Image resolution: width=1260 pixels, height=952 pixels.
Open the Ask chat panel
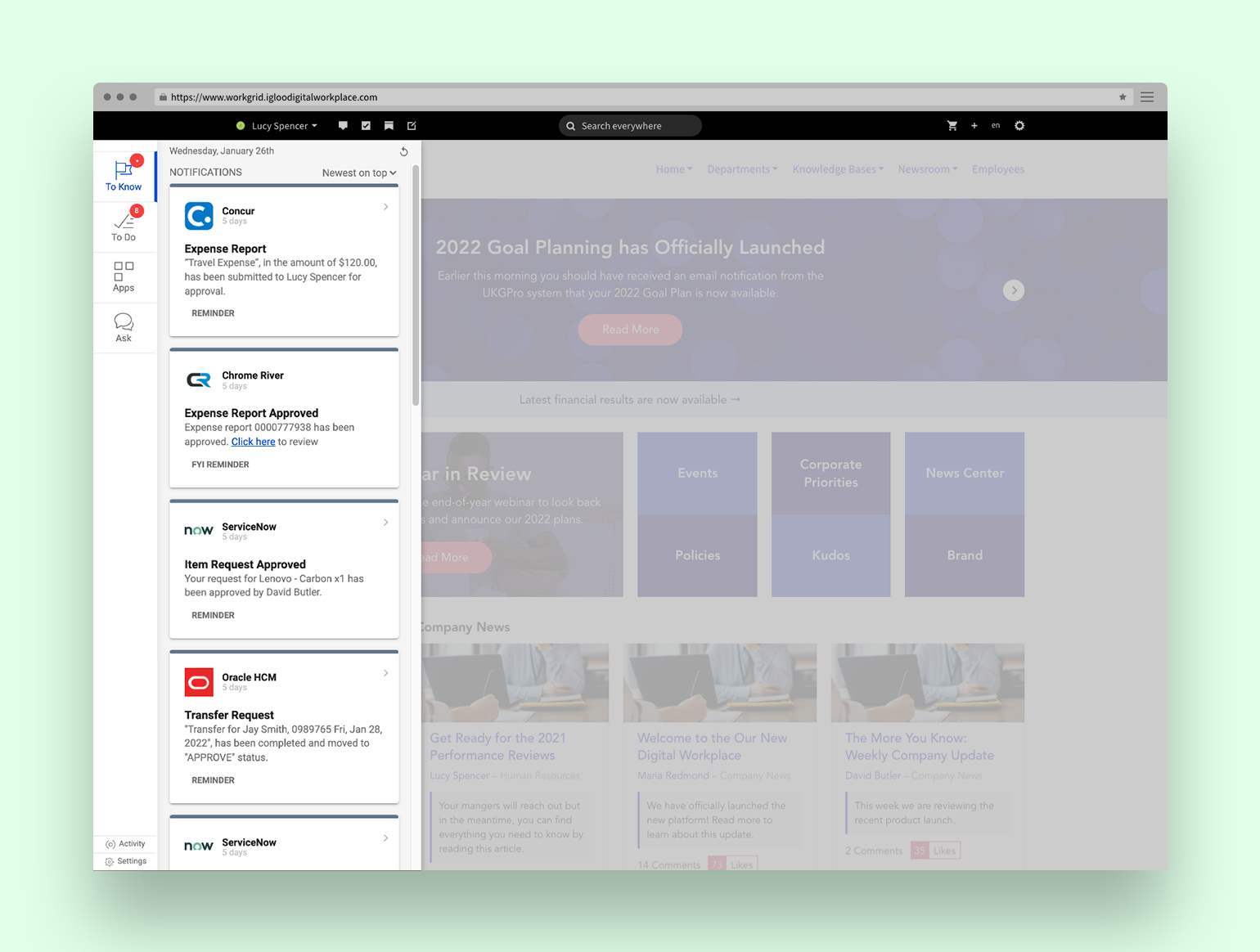pos(124,326)
